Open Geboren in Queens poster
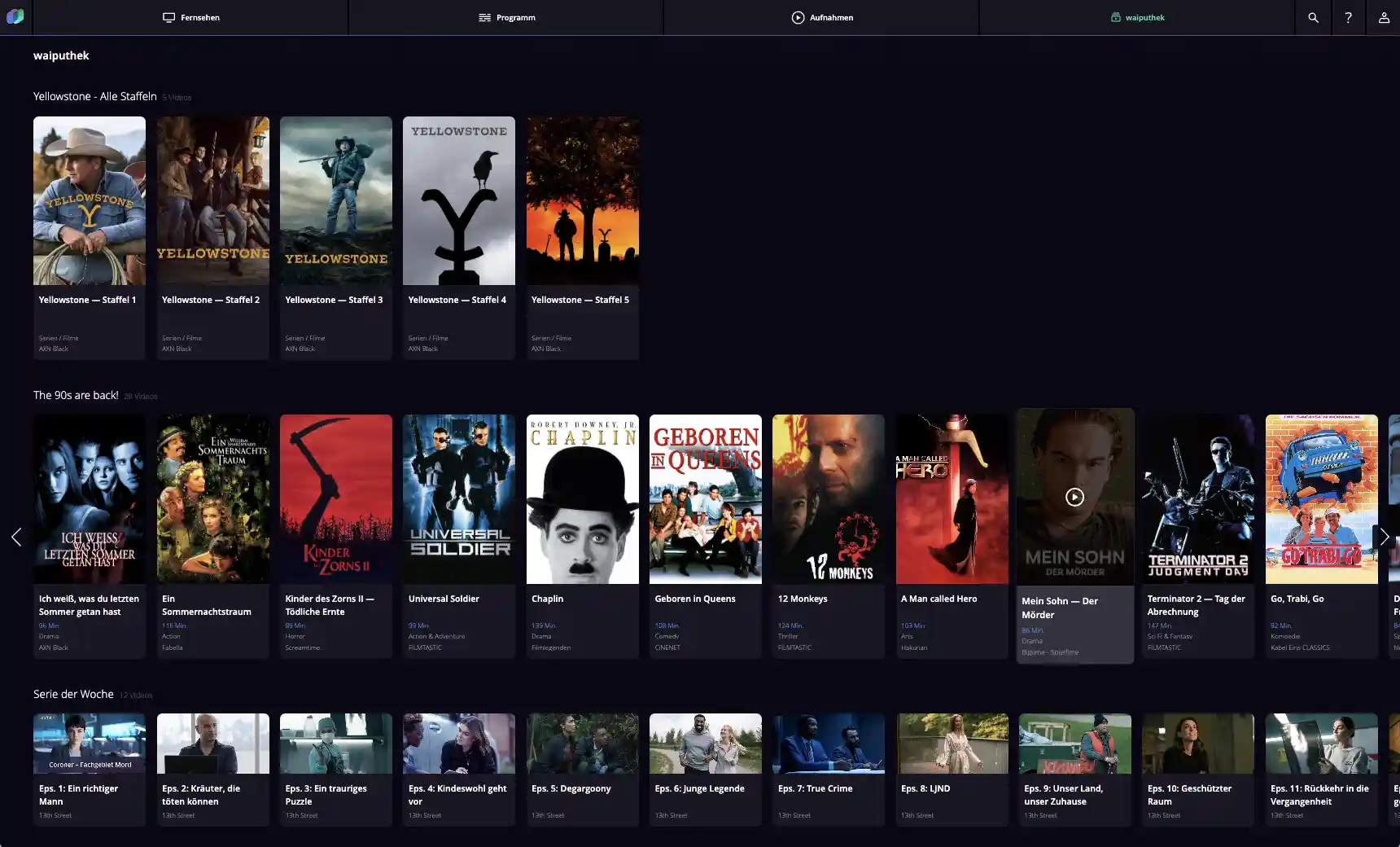Screen dimensions: 1400x847 (x=706, y=499)
